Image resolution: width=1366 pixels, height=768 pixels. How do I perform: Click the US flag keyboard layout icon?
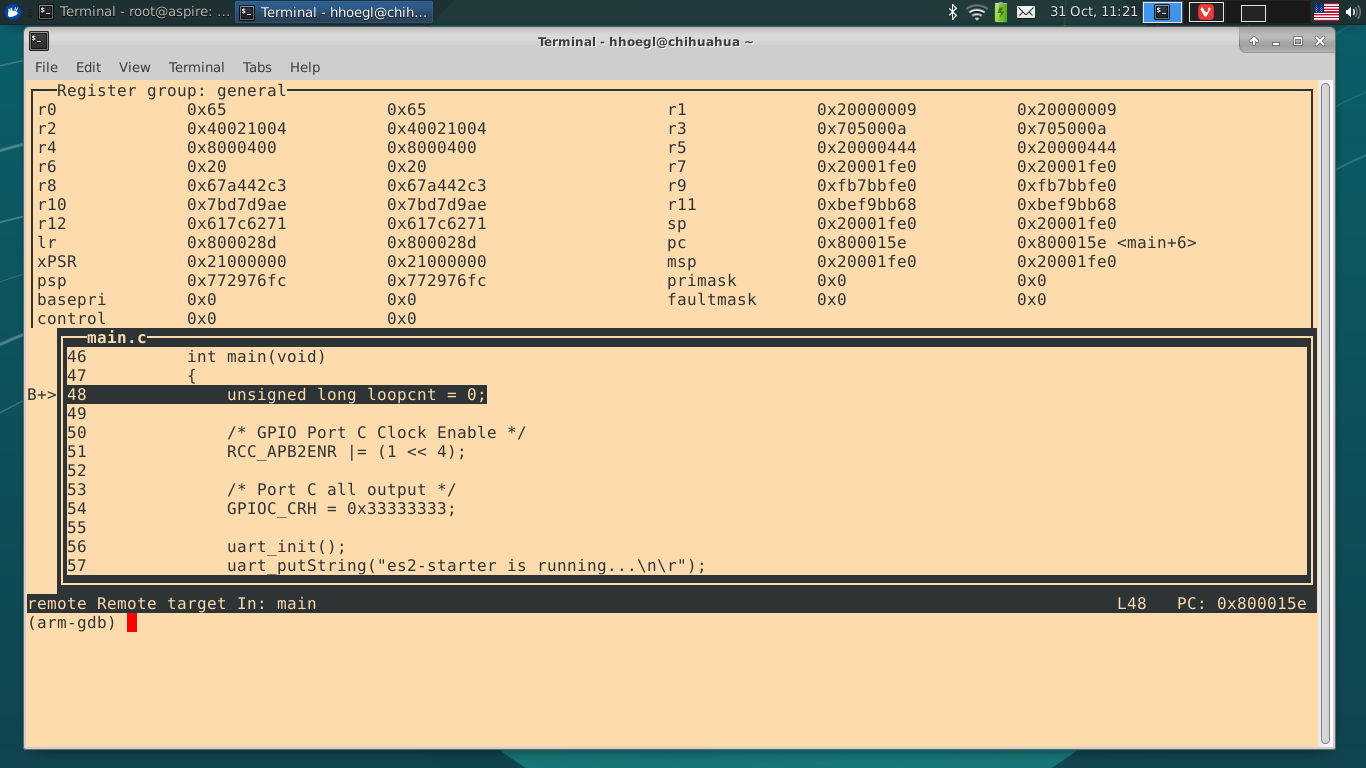(x=1326, y=12)
